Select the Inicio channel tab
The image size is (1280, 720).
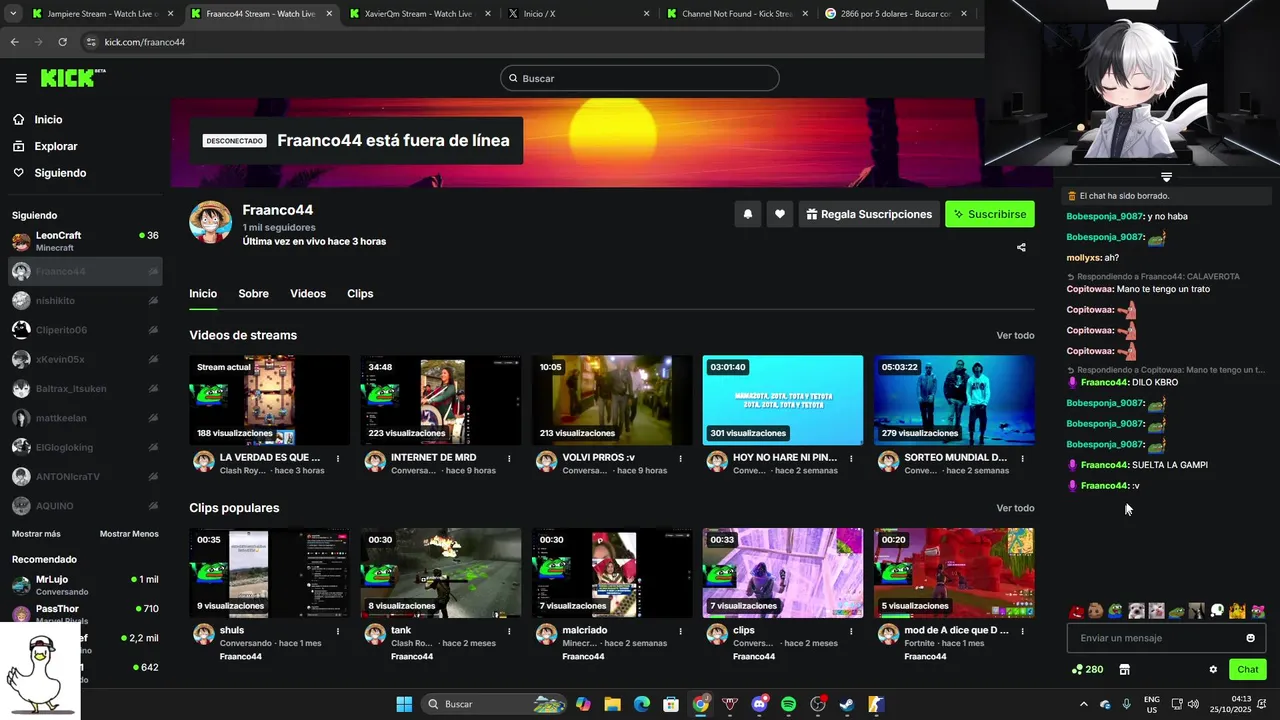click(203, 294)
